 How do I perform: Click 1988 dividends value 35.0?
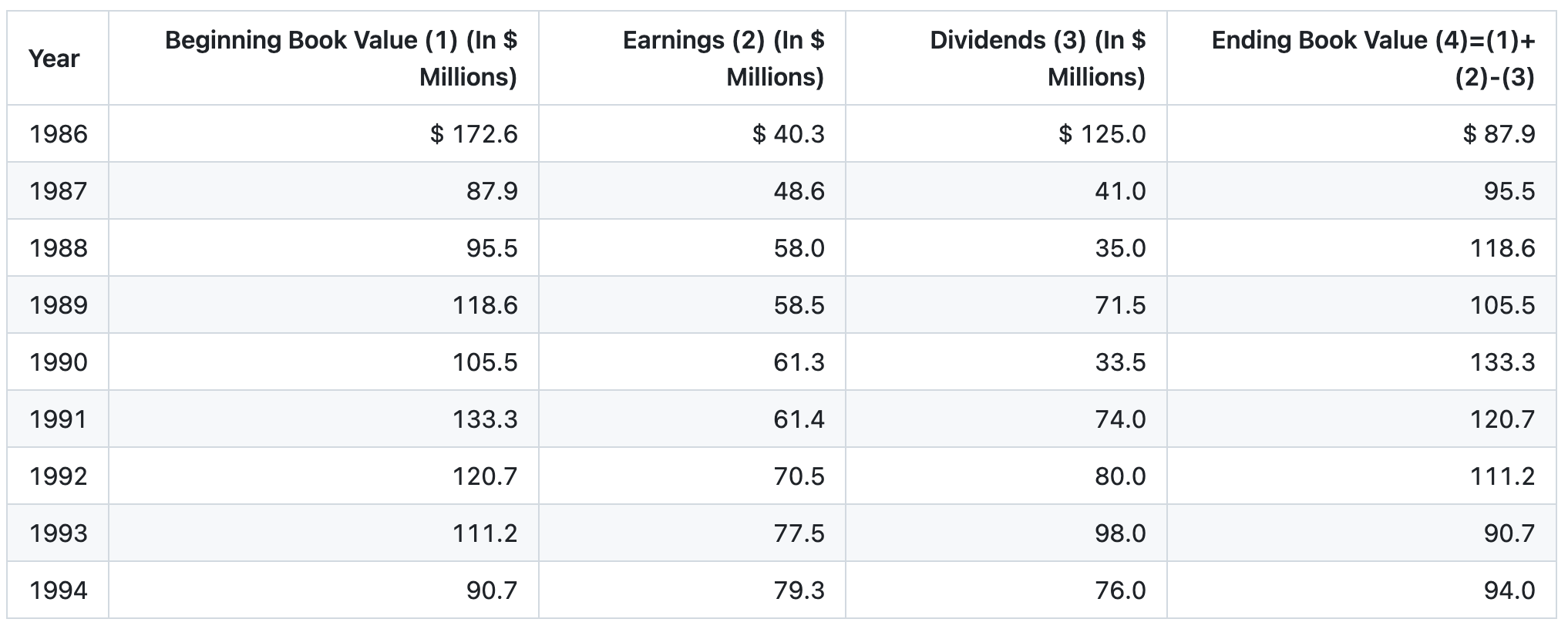click(1120, 248)
